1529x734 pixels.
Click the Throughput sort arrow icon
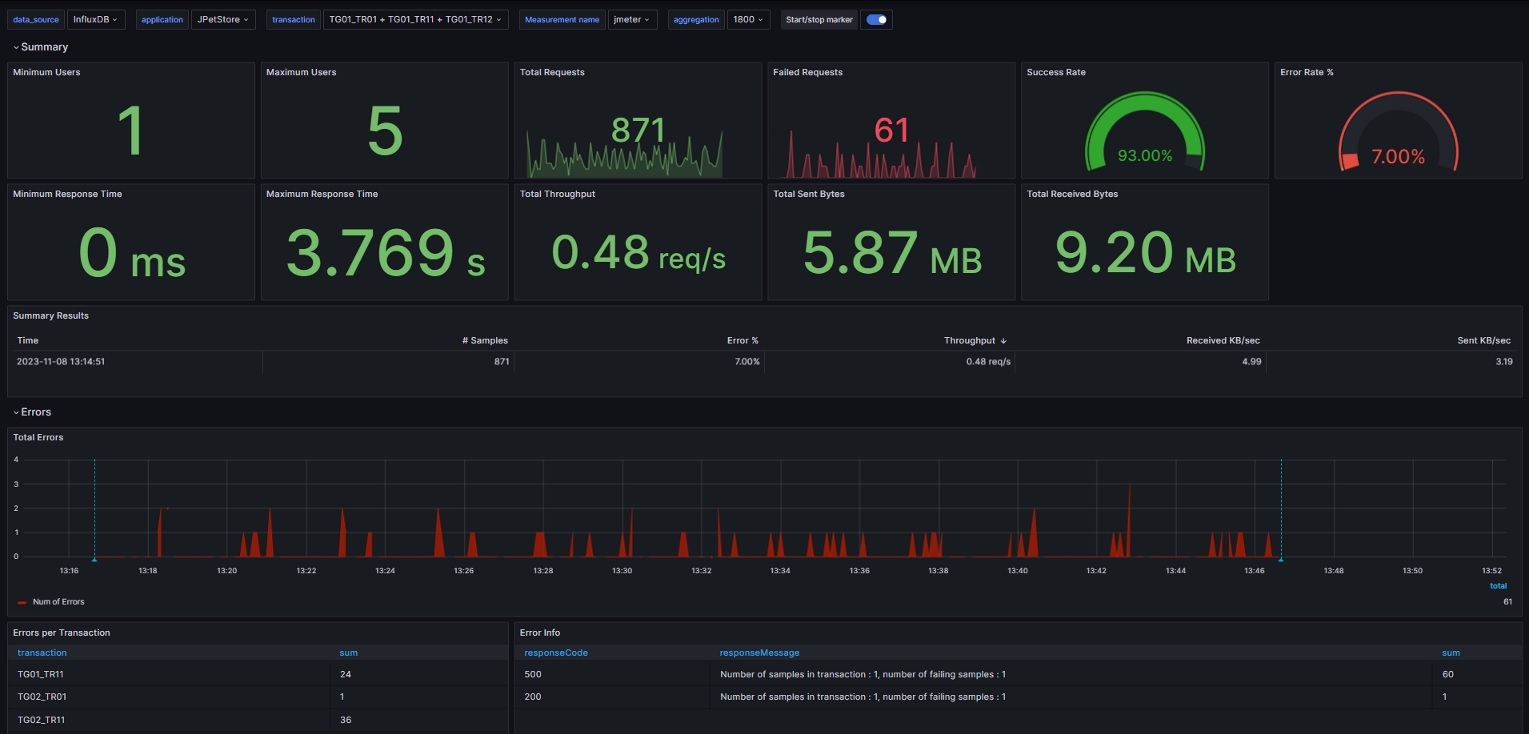point(1004,341)
